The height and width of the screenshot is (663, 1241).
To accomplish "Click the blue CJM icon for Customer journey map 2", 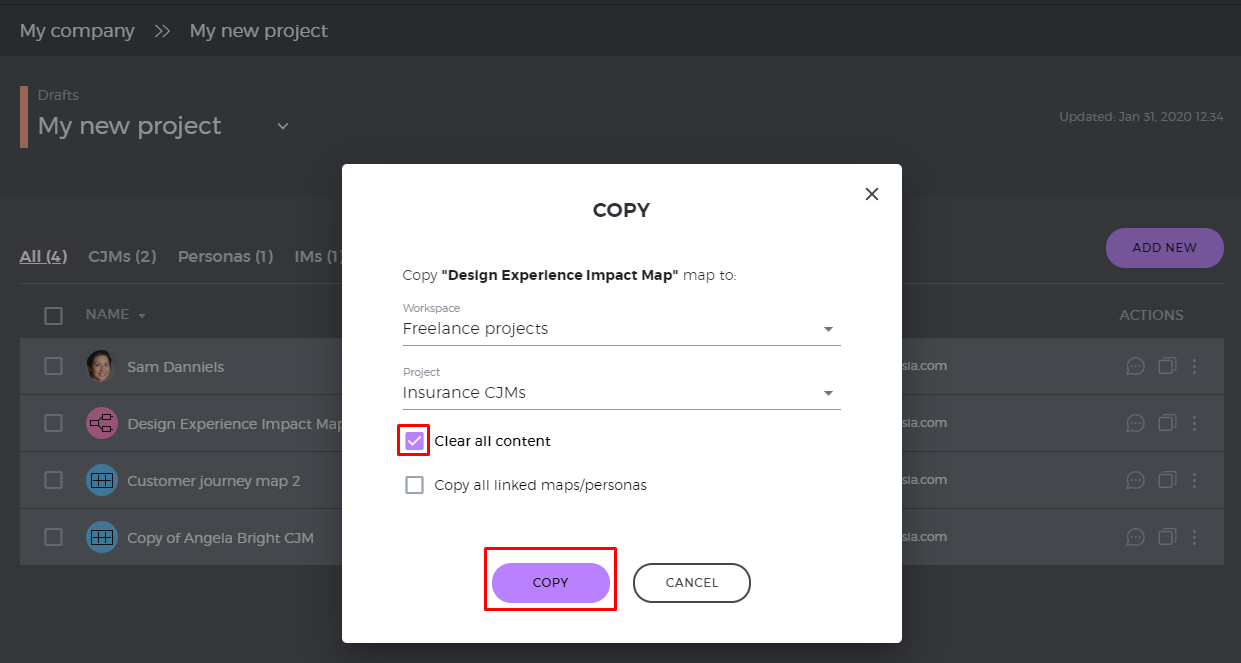I will 102,481.
